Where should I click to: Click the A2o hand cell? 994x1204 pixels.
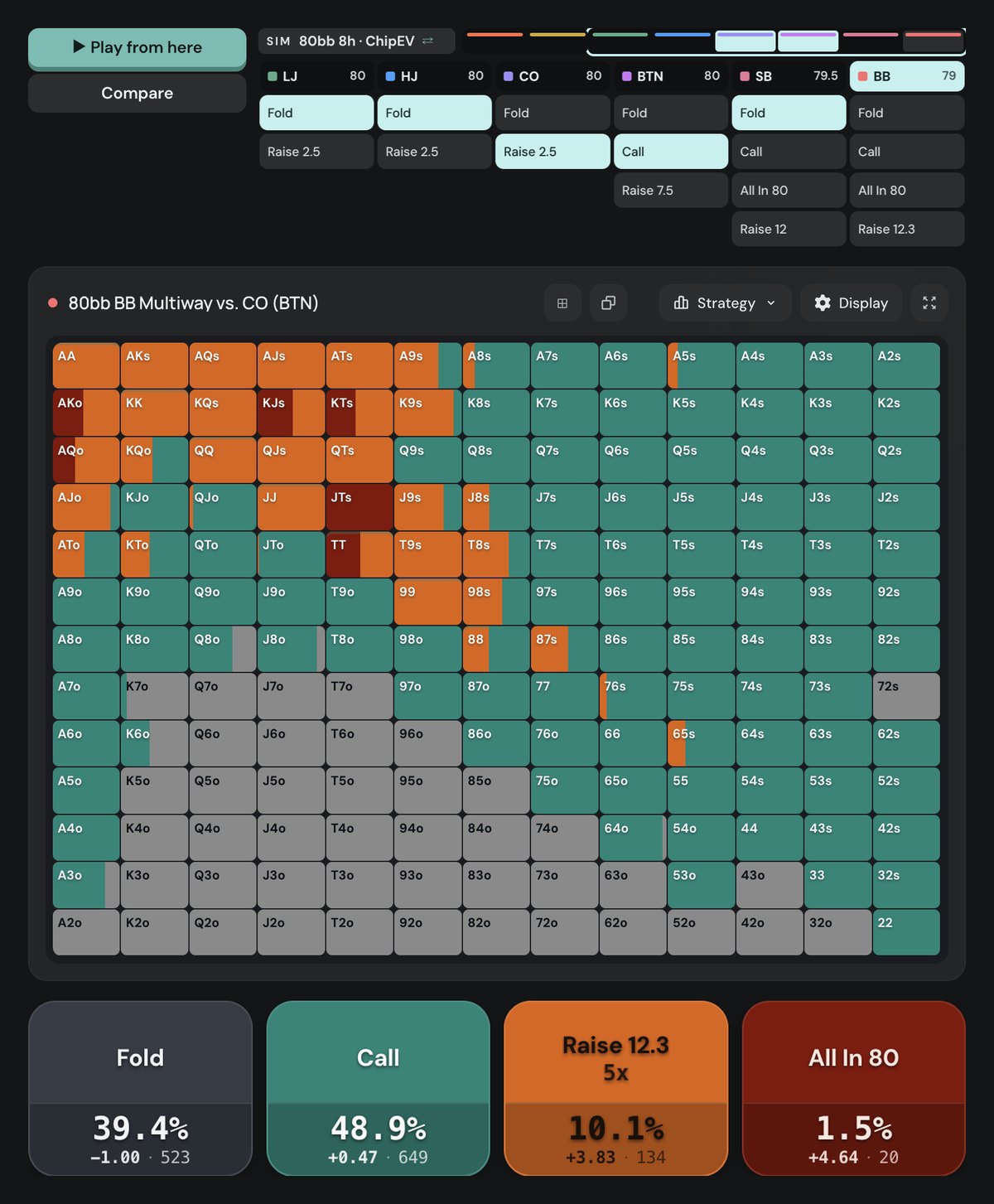click(86, 932)
